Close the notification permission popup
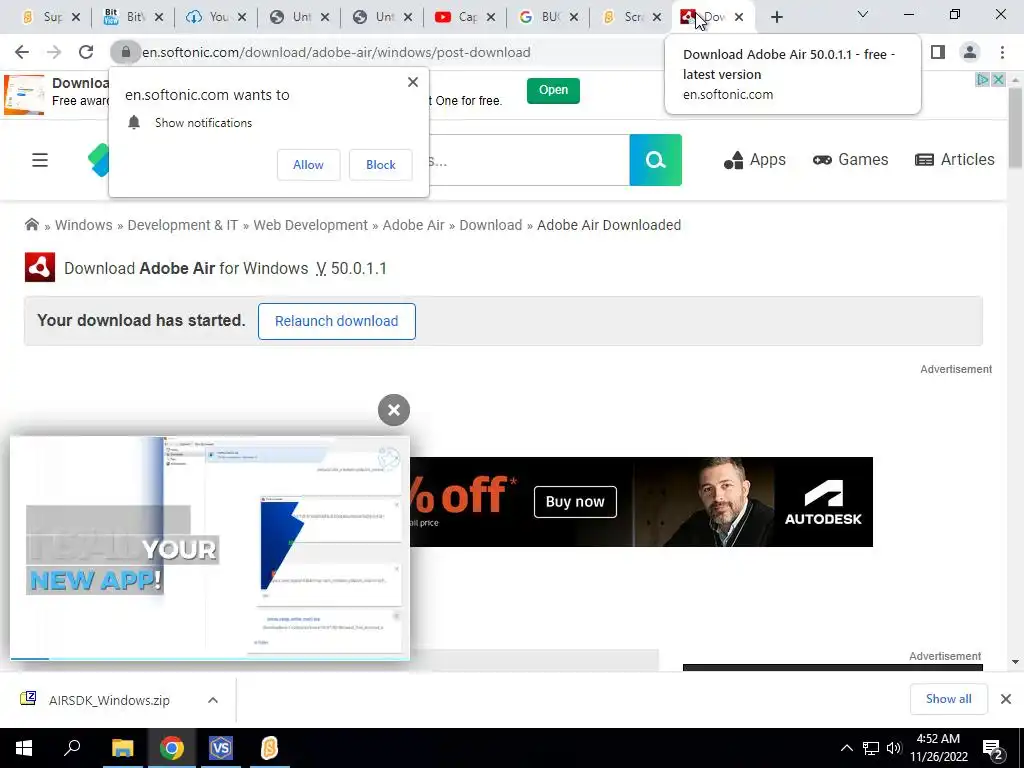 pyautogui.click(x=413, y=82)
